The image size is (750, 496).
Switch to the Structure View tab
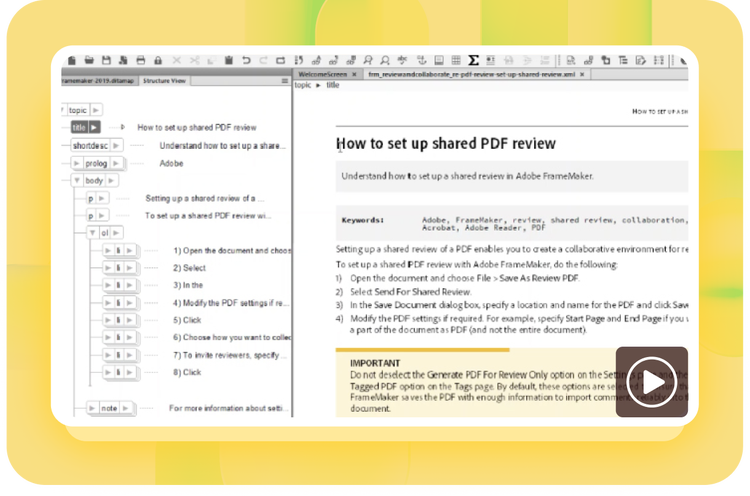[164, 81]
